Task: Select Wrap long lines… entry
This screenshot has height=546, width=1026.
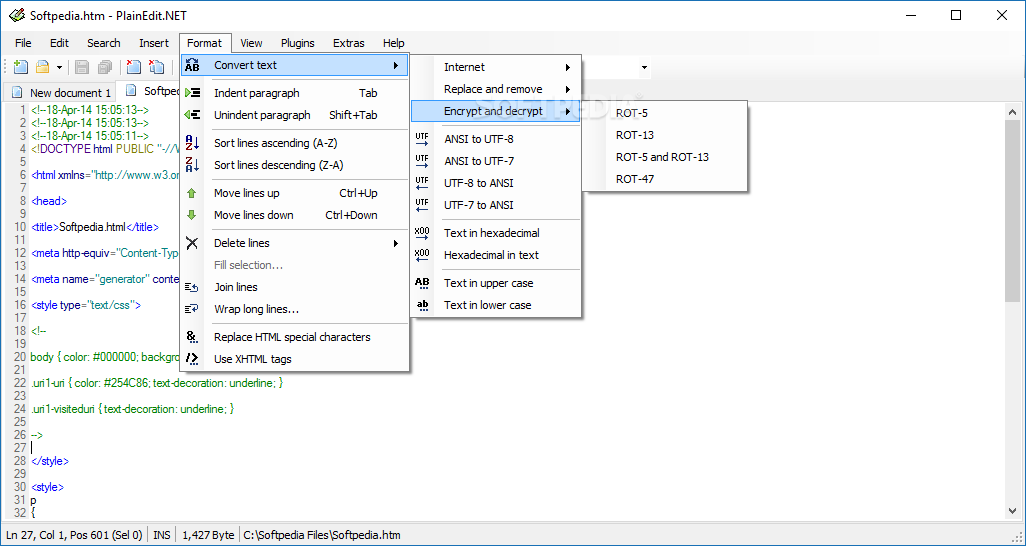Action: [x=256, y=309]
